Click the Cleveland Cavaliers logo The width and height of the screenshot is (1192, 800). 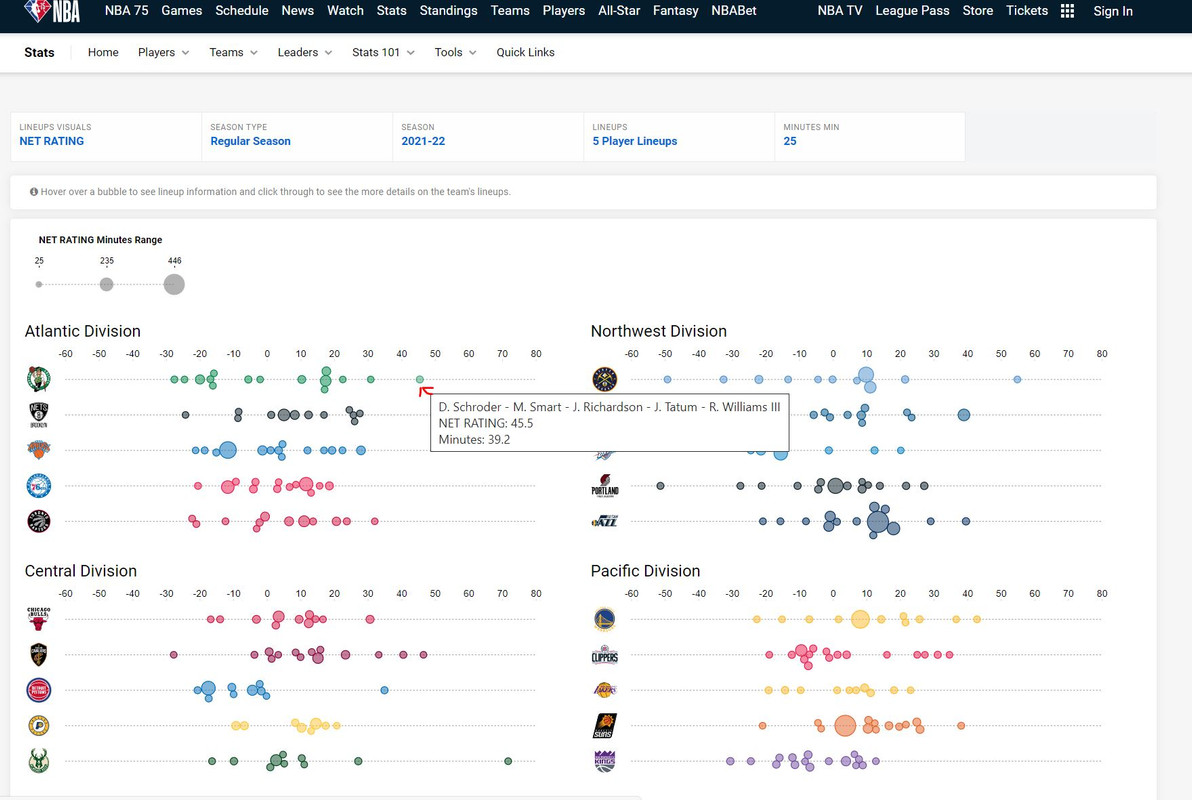tap(39, 654)
